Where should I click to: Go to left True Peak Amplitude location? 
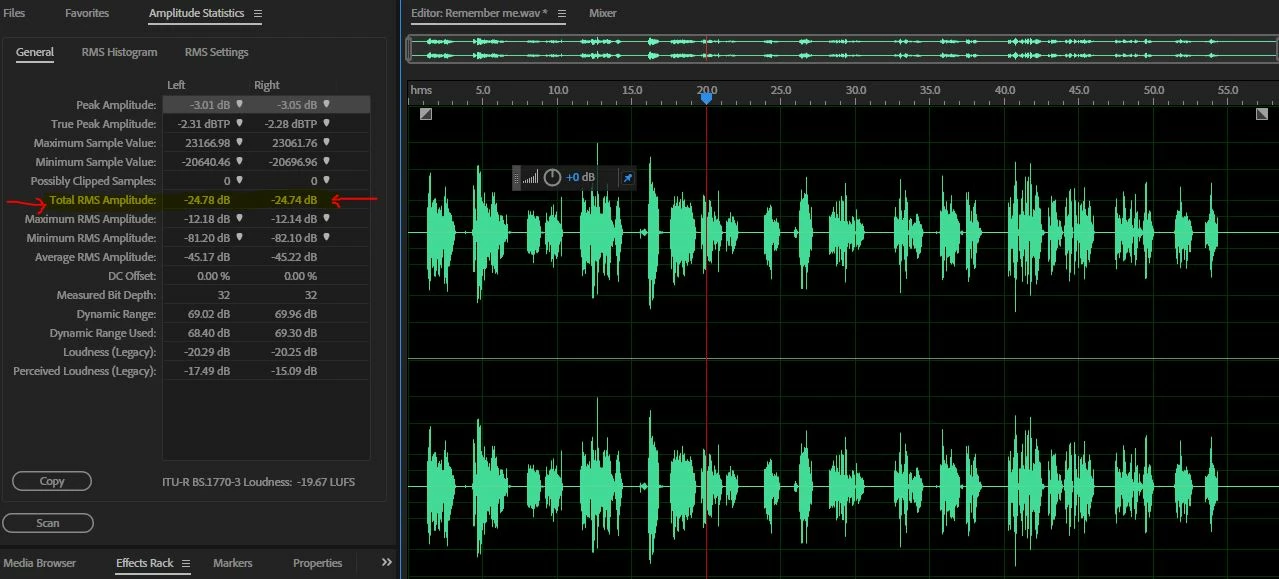[239, 123]
